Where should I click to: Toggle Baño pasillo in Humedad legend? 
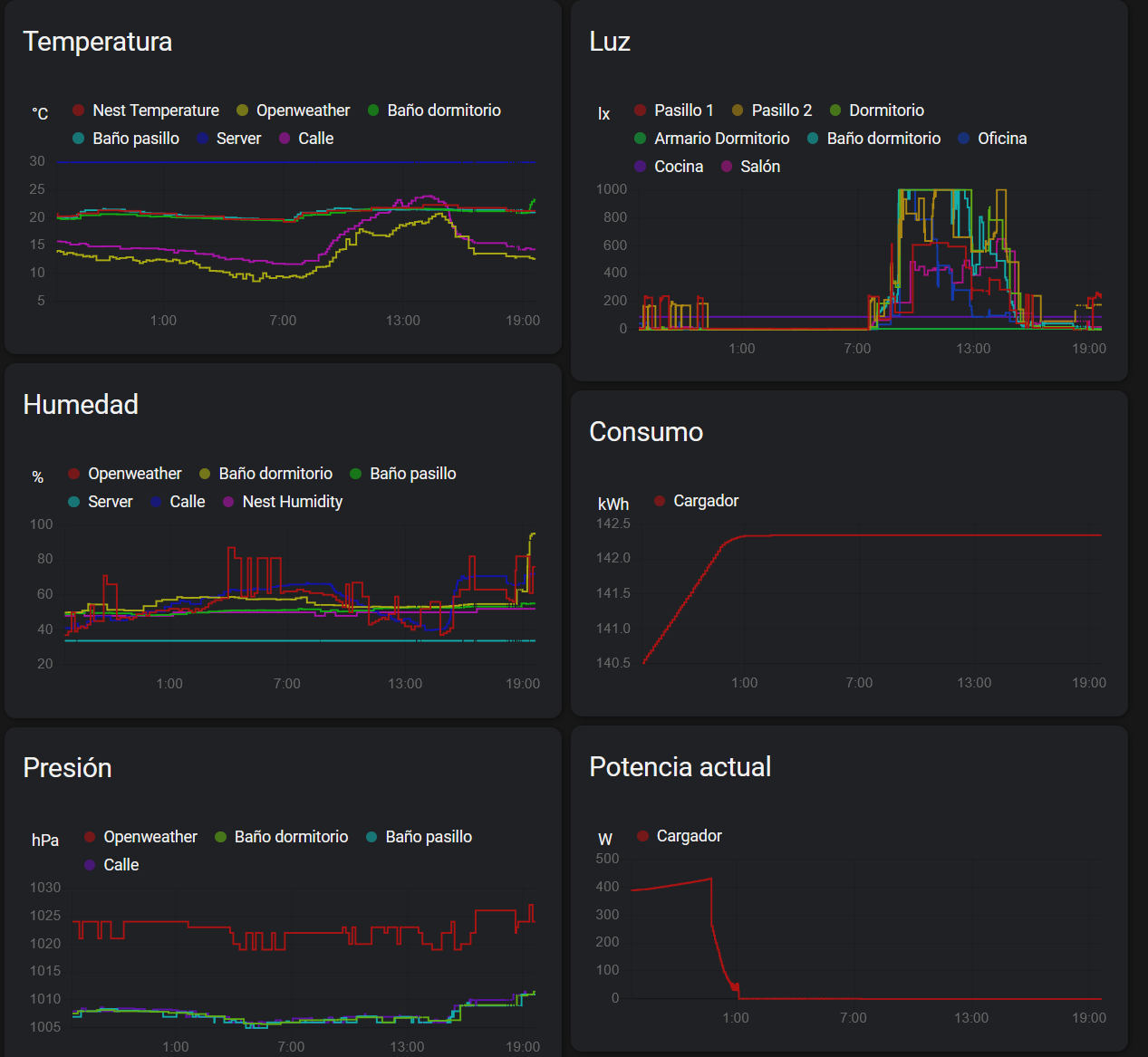pos(403,474)
